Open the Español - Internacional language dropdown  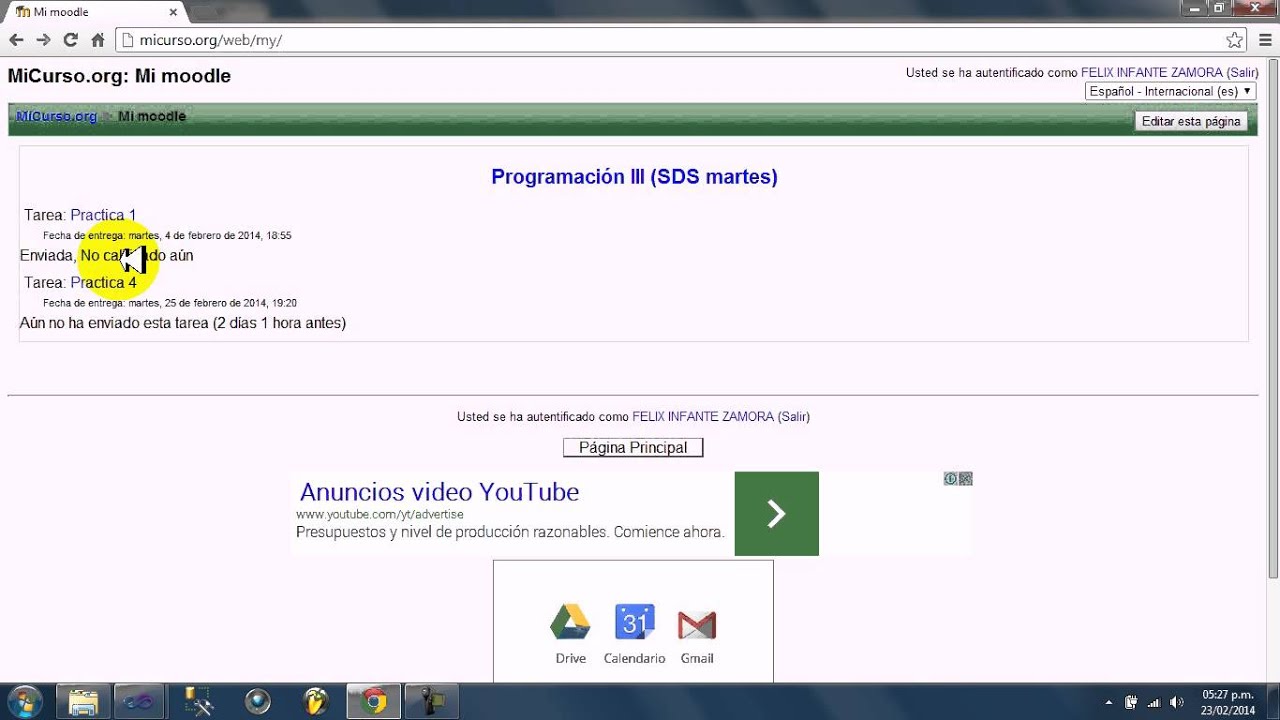click(1171, 91)
